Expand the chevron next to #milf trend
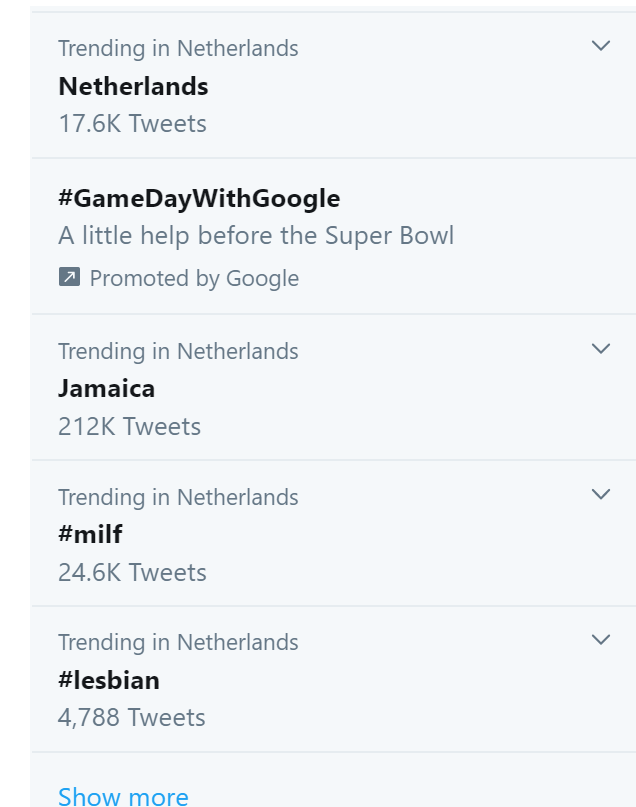Viewport: 636px width, 807px height. pyautogui.click(x=601, y=494)
